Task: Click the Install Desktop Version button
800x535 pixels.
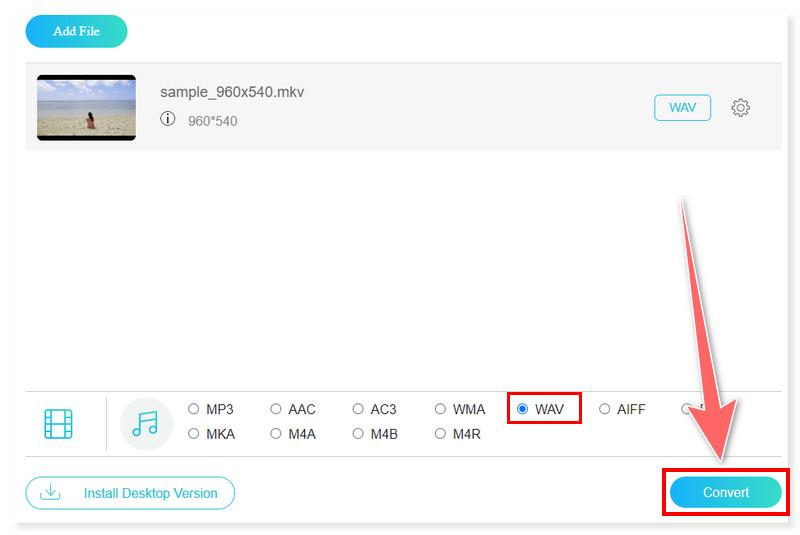Action: pos(130,493)
